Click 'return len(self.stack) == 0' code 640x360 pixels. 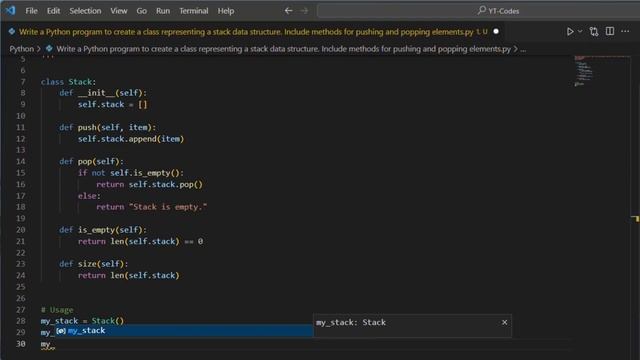click(x=140, y=241)
